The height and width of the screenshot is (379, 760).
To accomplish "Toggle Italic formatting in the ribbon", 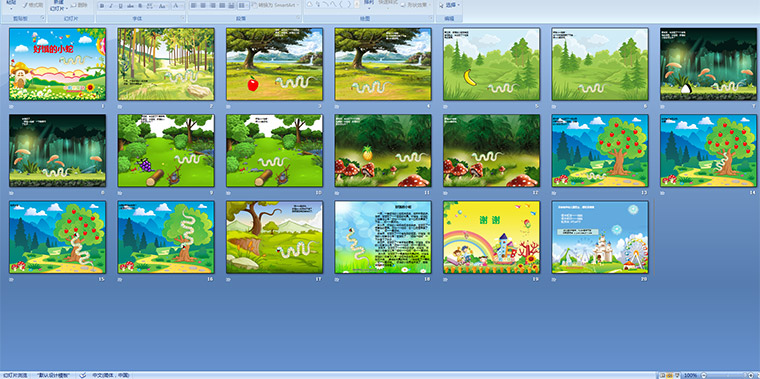I will (x=111, y=6).
